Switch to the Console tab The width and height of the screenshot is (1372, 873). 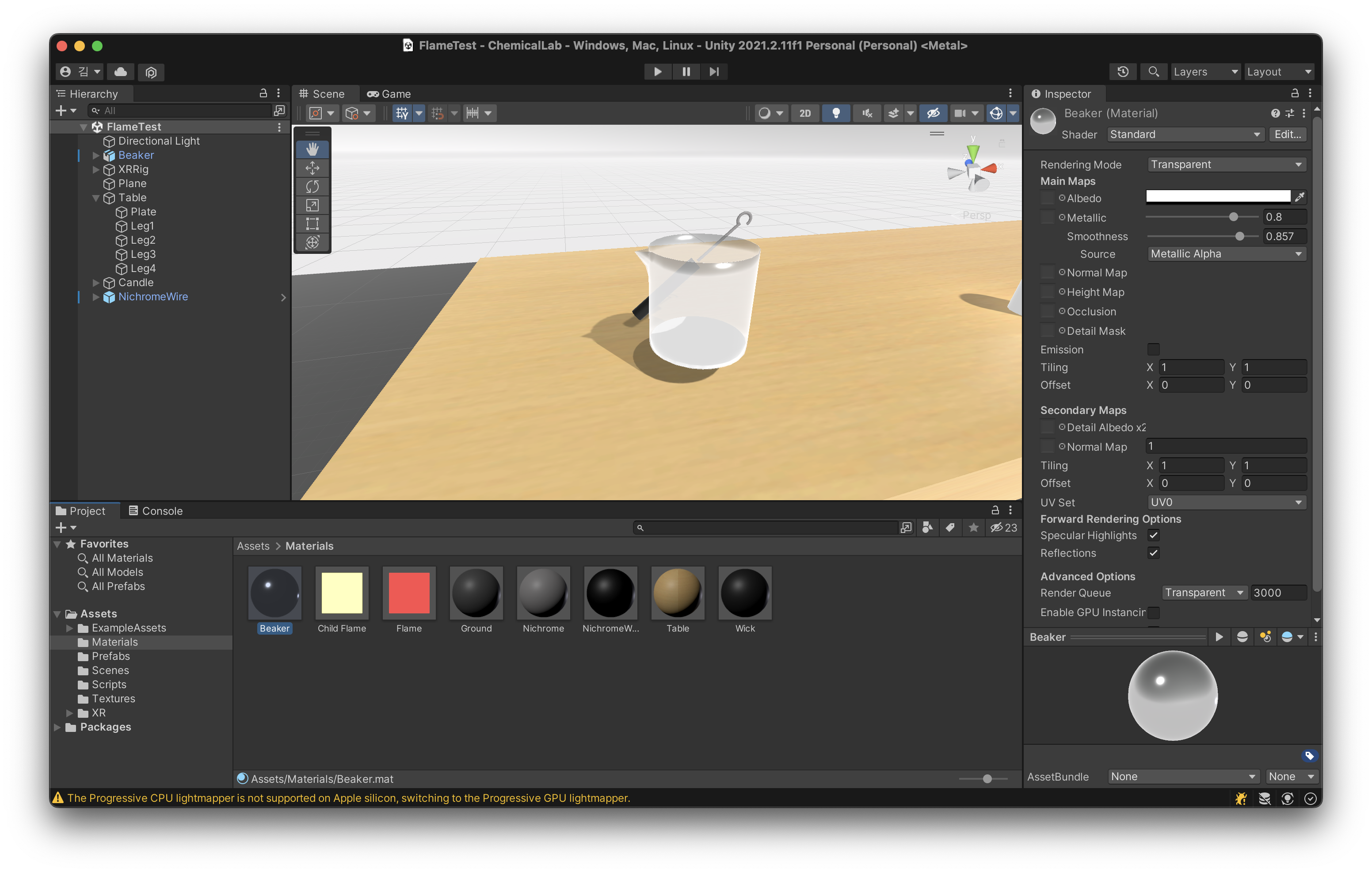[x=156, y=511]
